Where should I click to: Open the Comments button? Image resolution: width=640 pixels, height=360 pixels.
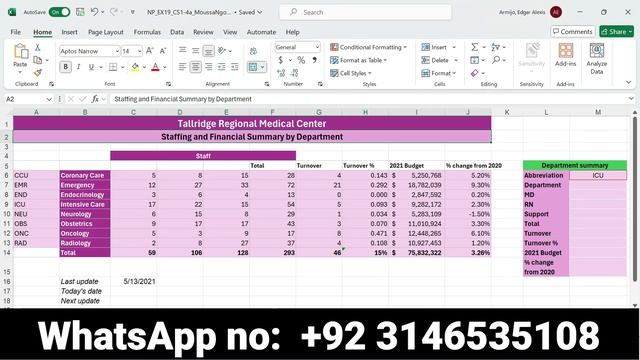point(573,31)
